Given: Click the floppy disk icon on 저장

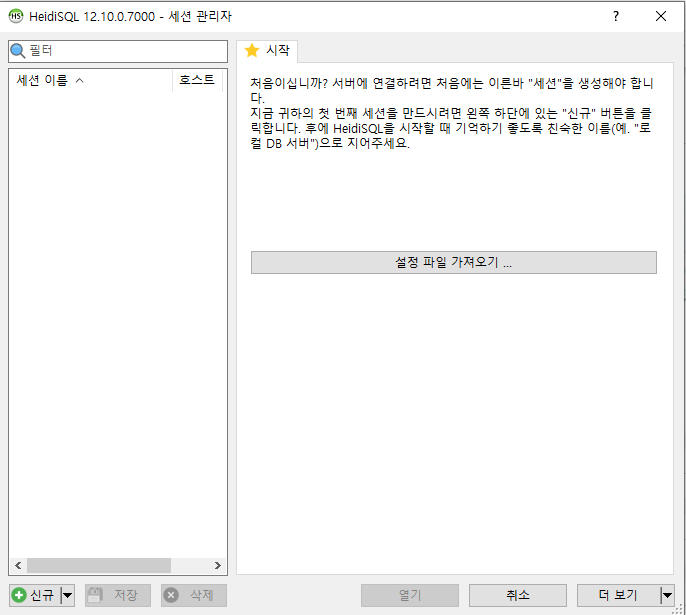Looking at the screenshot, I should (x=95, y=595).
